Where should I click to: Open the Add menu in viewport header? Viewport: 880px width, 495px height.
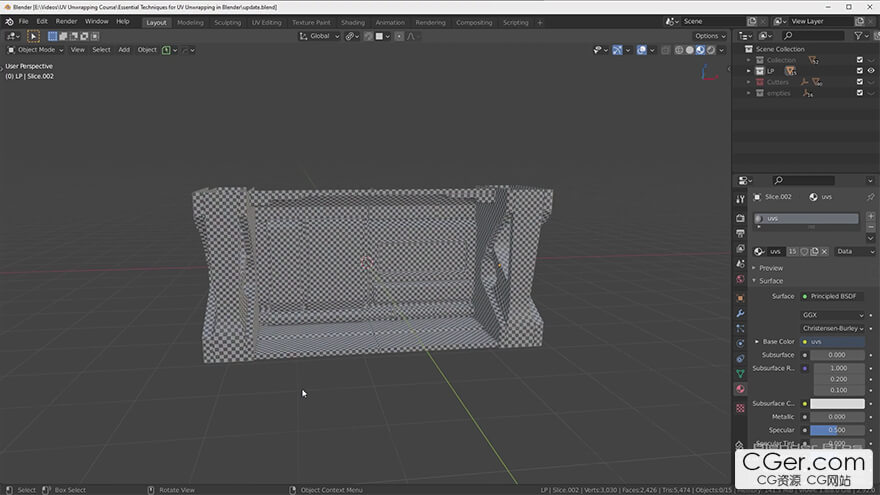tap(124, 50)
